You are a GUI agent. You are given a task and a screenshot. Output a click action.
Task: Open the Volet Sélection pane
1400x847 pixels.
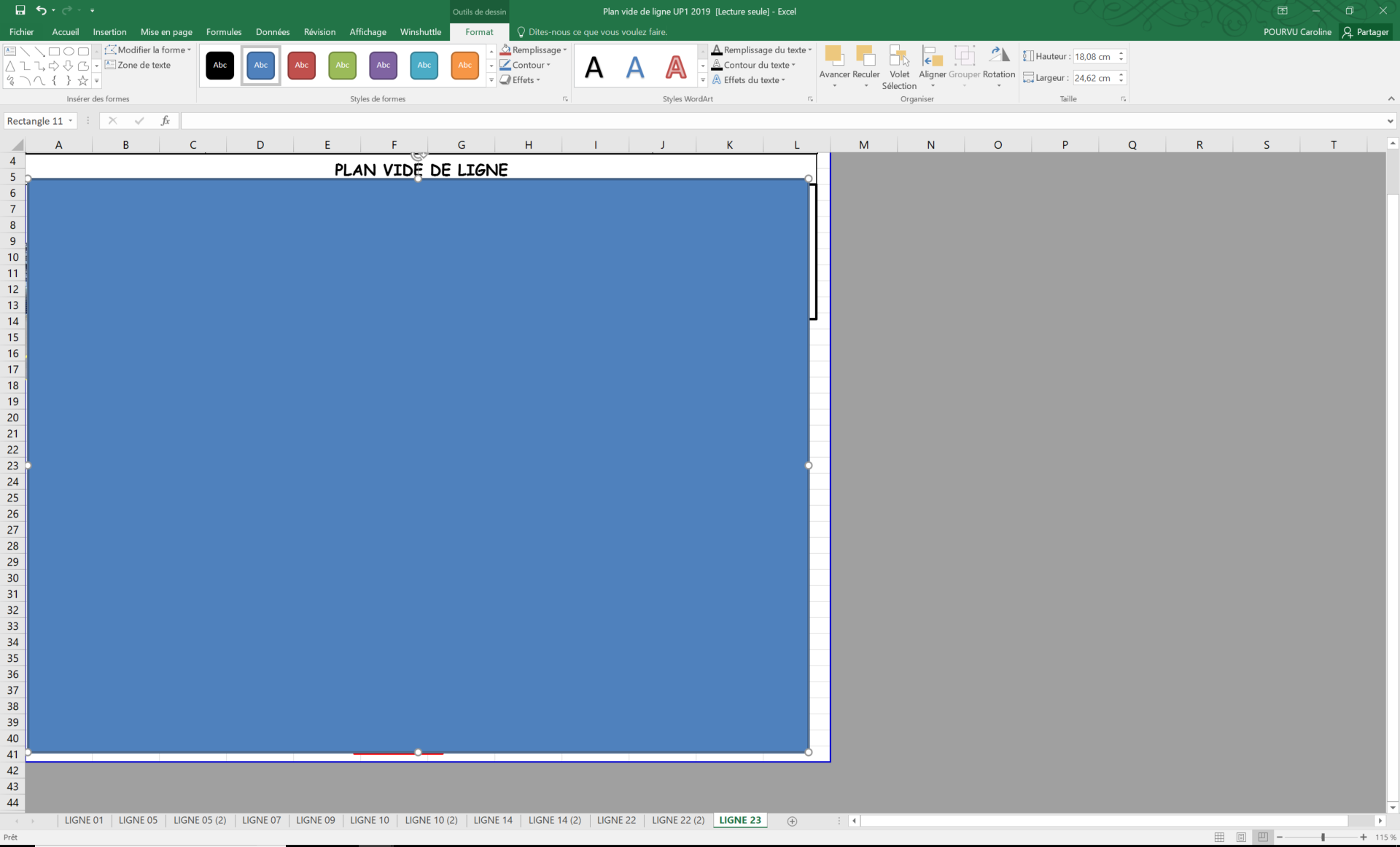(899, 66)
